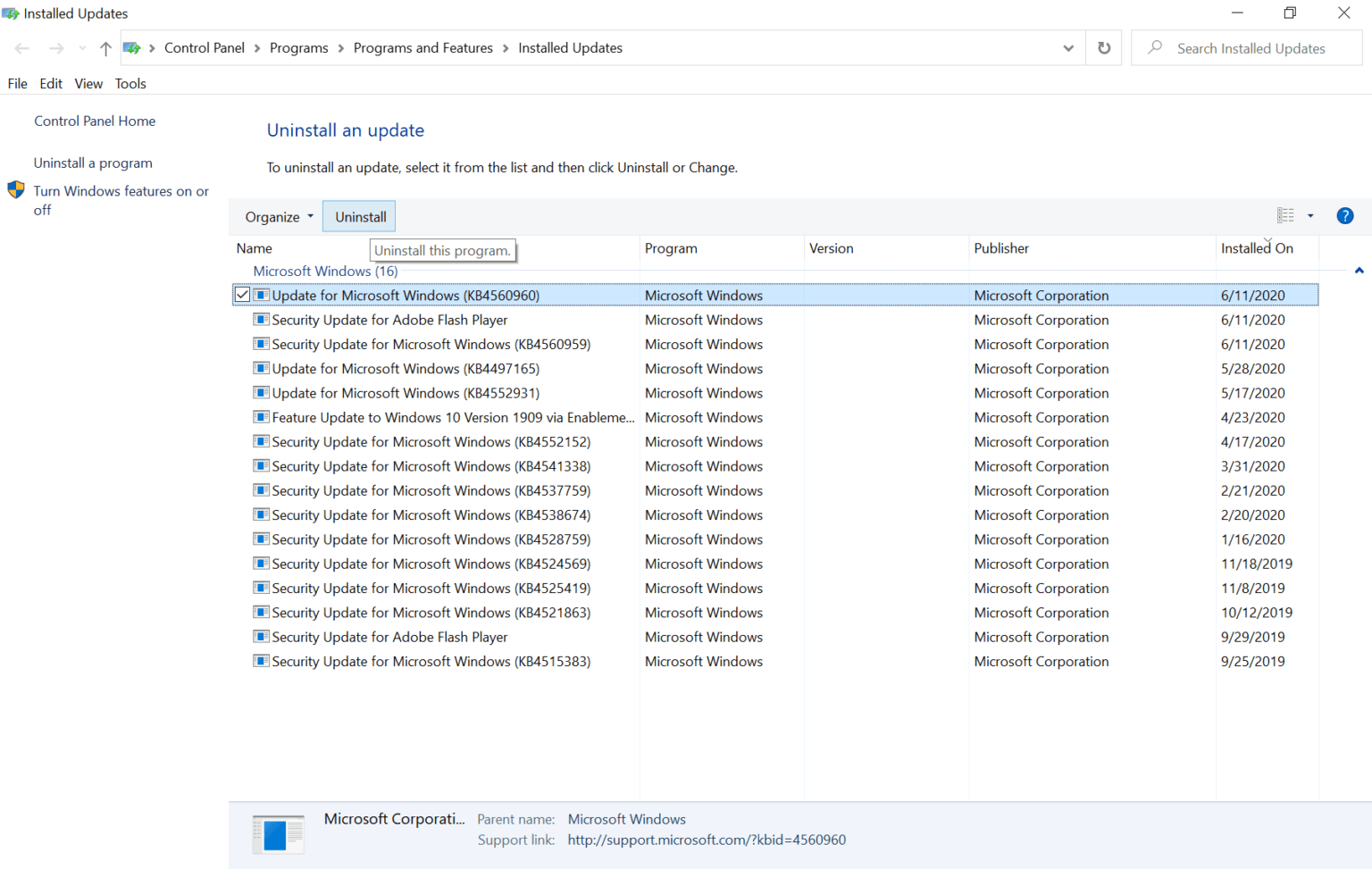Click the Back navigation arrow icon
1372x869 pixels.
(21, 48)
